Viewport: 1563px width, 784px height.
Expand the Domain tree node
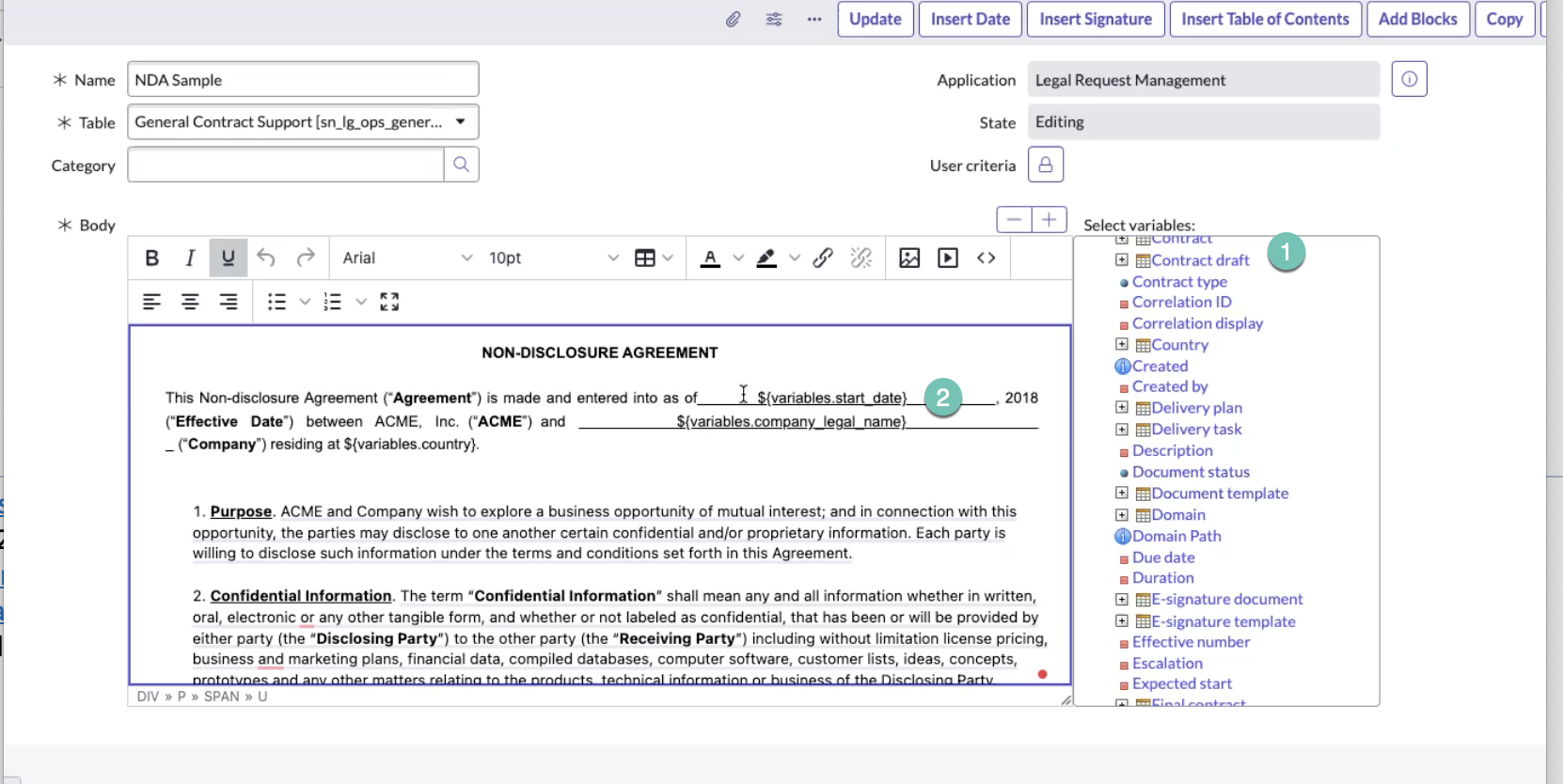pyautogui.click(x=1122, y=514)
